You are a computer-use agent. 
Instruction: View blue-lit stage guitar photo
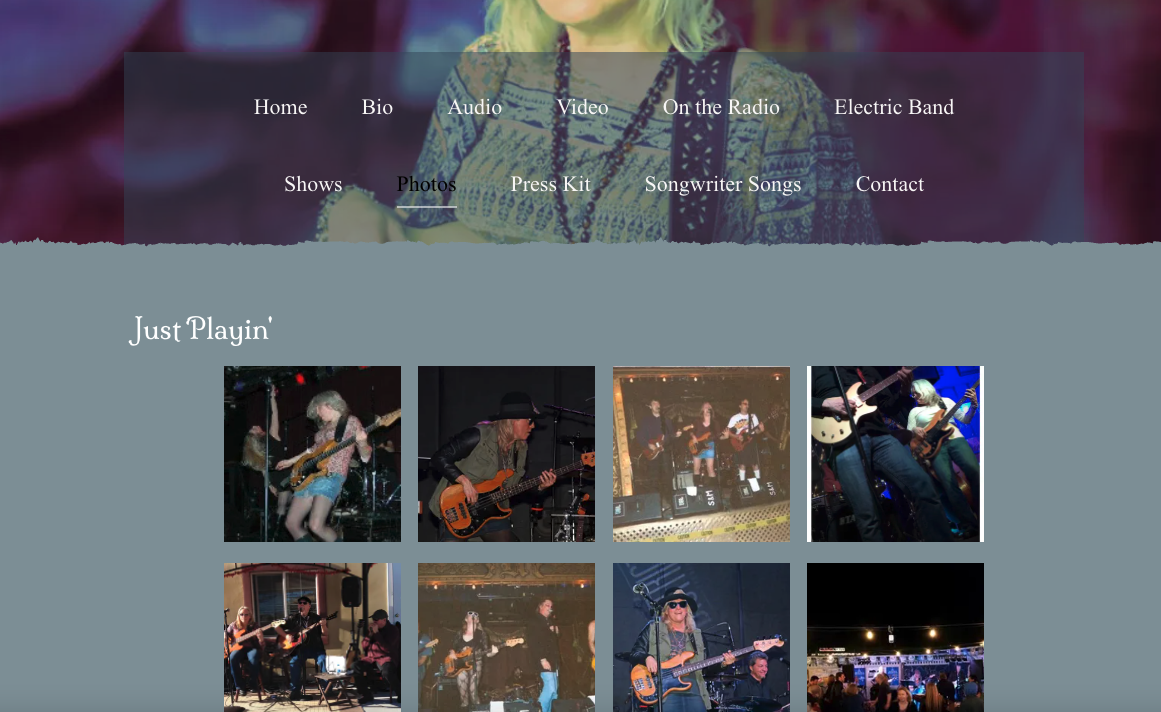[x=895, y=454]
